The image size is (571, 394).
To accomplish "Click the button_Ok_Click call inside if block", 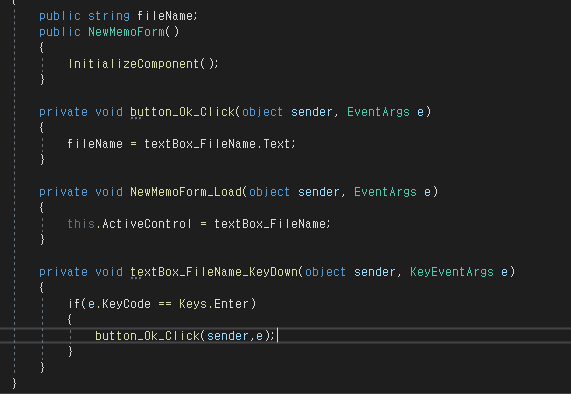I will click(x=147, y=336).
